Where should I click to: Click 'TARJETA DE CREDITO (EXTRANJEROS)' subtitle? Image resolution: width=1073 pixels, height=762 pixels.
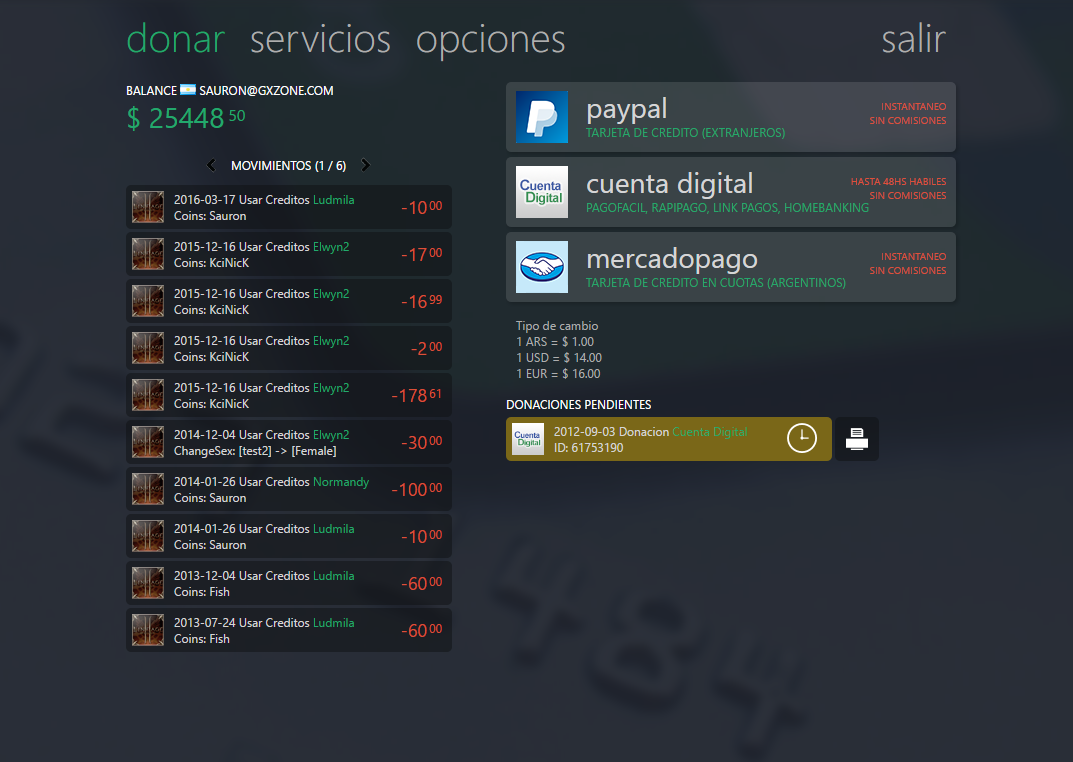coord(686,133)
